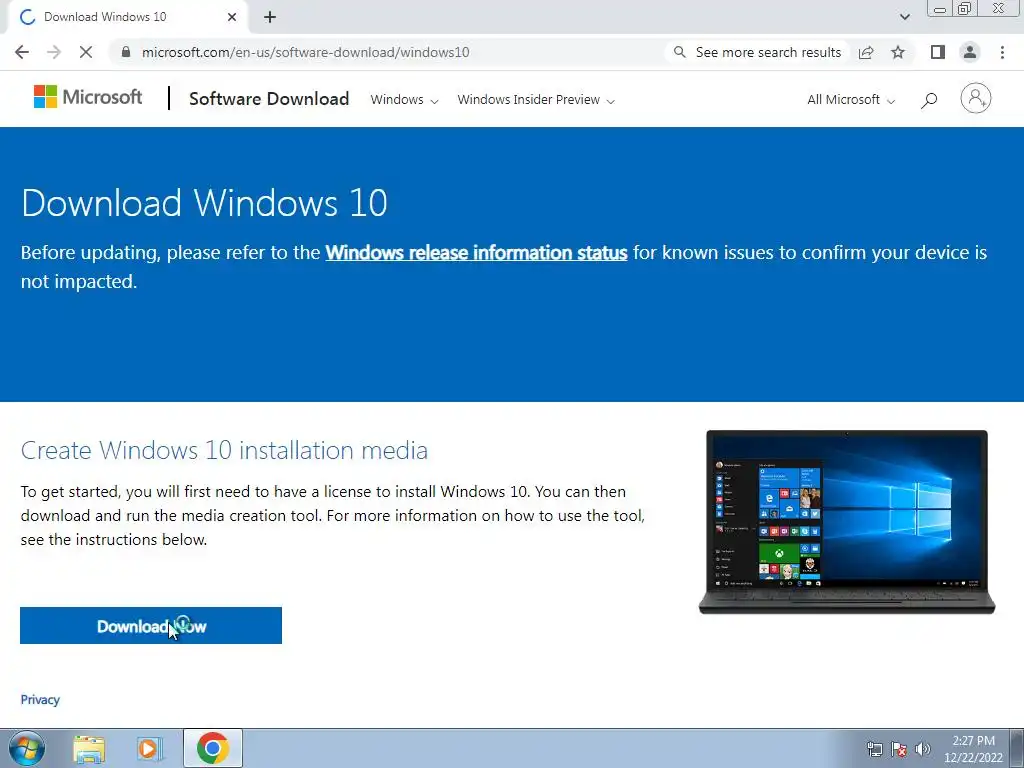The height and width of the screenshot is (768, 1024).
Task: Stop loading the page with X icon
Action: click(86, 52)
